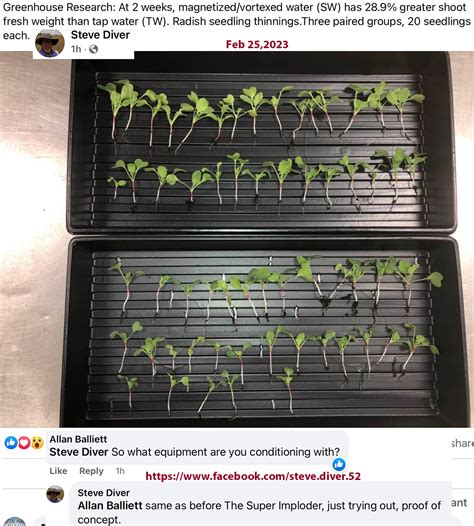Image resolution: width=474 pixels, height=526 pixels.
Task: Click the partially visible share text
Action: click(x=463, y=443)
